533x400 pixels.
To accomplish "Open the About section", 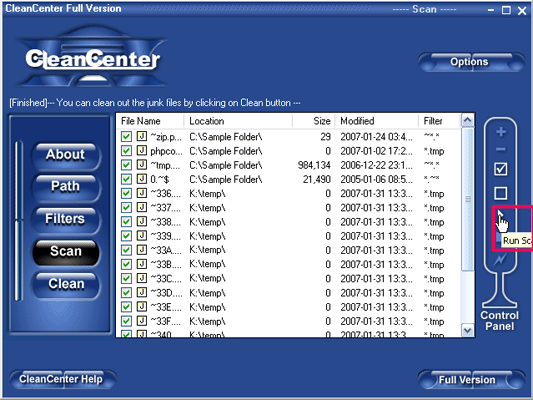I will point(66,155).
